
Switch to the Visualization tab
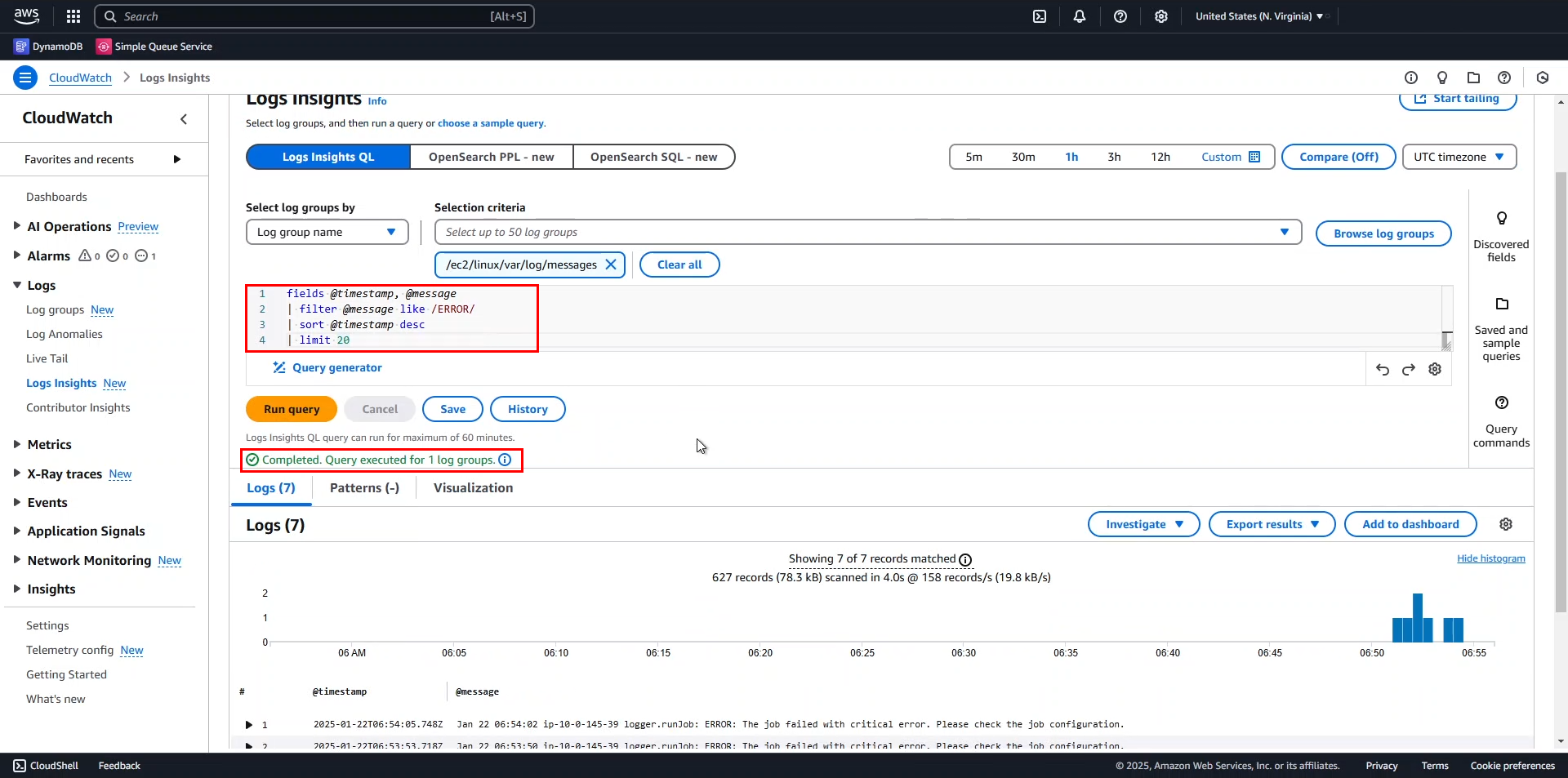(473, 488)
